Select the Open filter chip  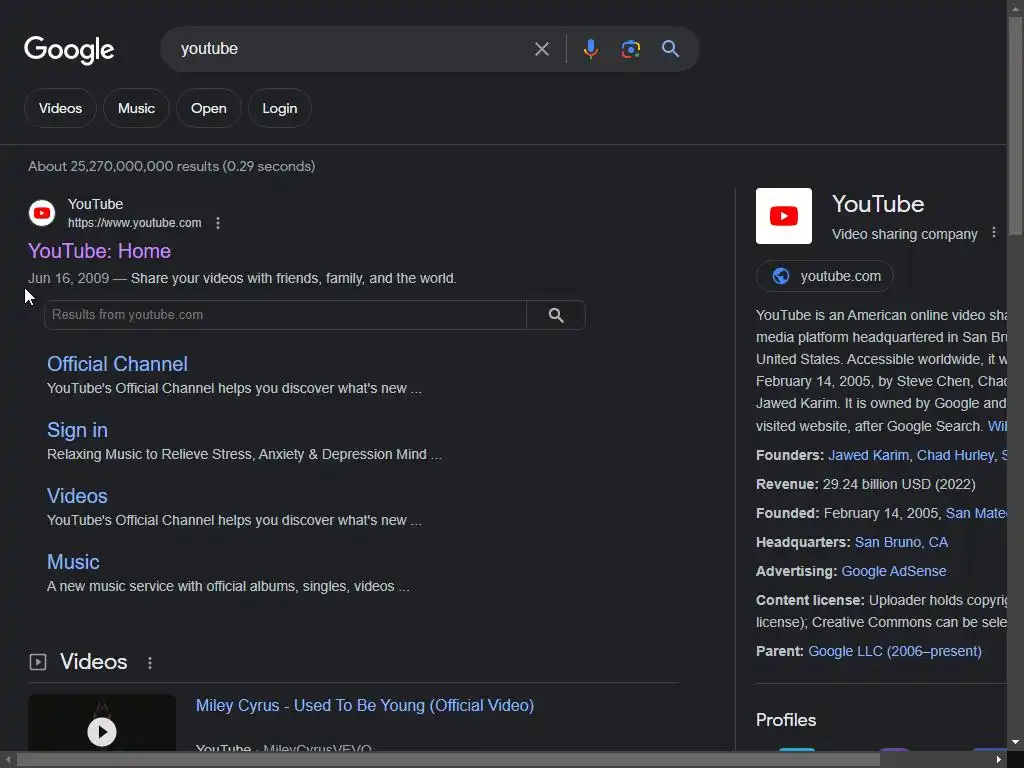[x=208, y=108]
